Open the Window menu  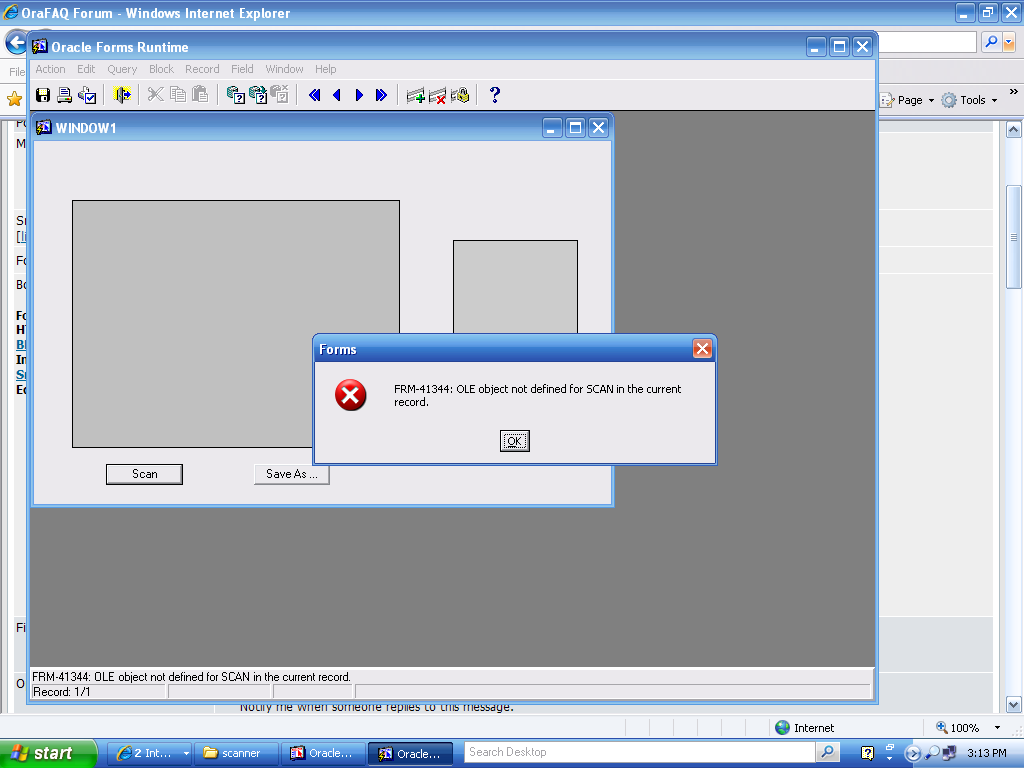click(284, 69)
